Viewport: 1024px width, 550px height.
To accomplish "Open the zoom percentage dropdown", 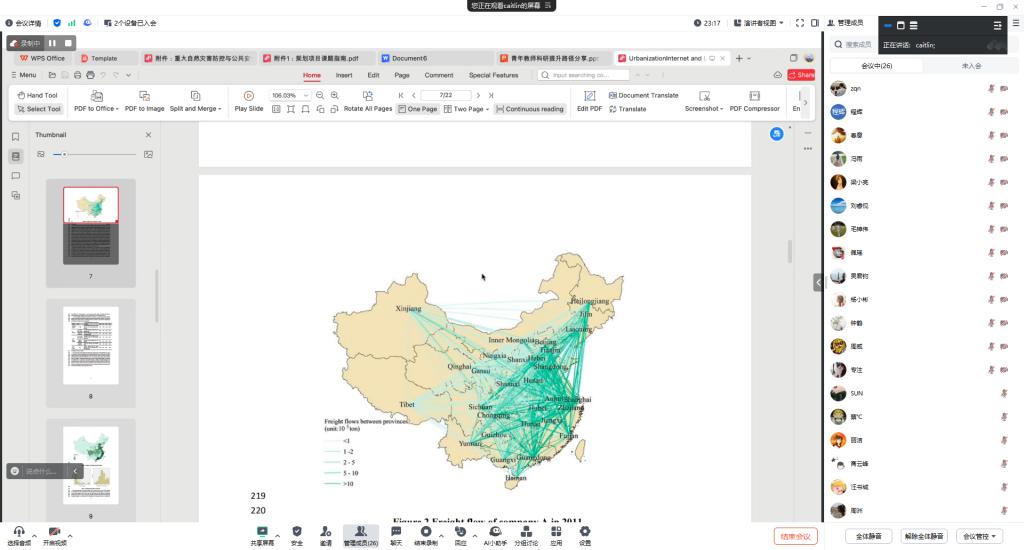I will 306,95.
